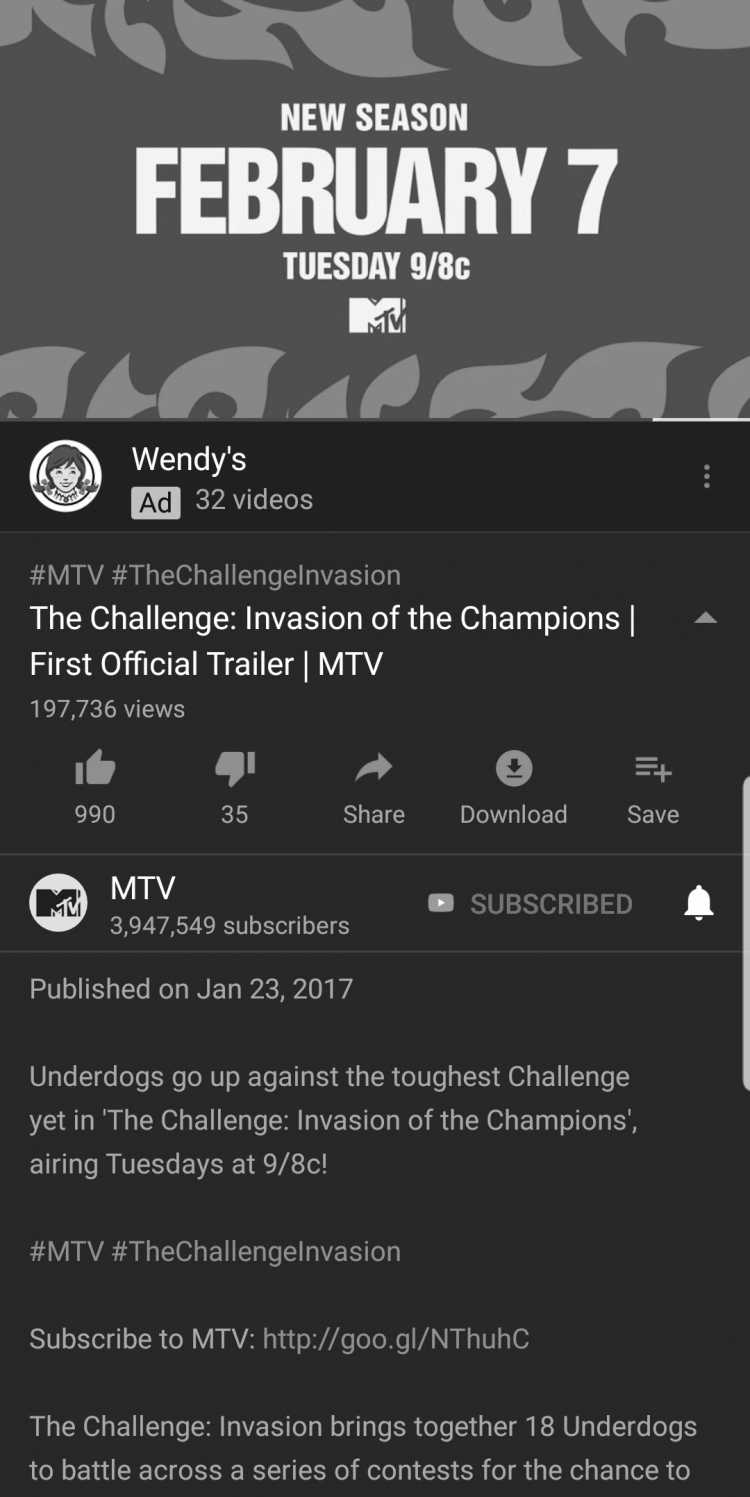Click the scrollbar on the right edge
The height and width of the screenshot is (1497, 750).
click(745, 932)
